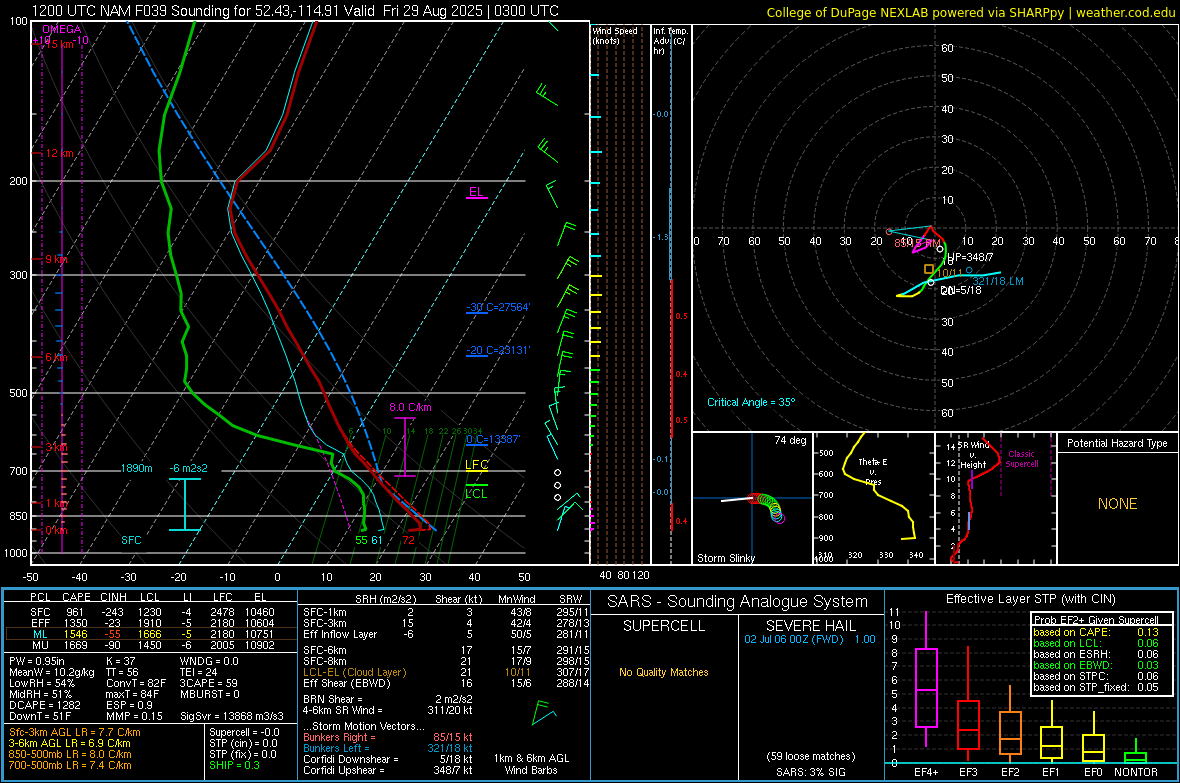This screenshot has width=1180, height=783.
Task: Select the Effective Layer STP (with CIN) title
Action: point(1030,599)
